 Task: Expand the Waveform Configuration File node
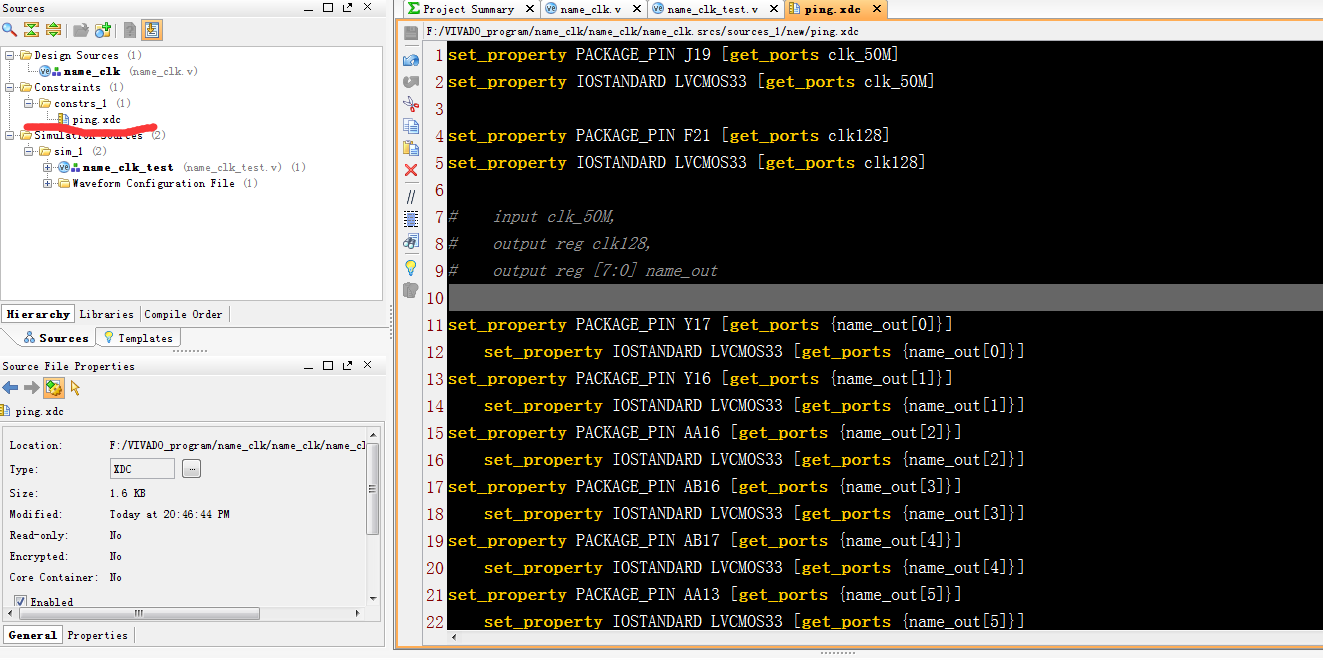[47, 184]
